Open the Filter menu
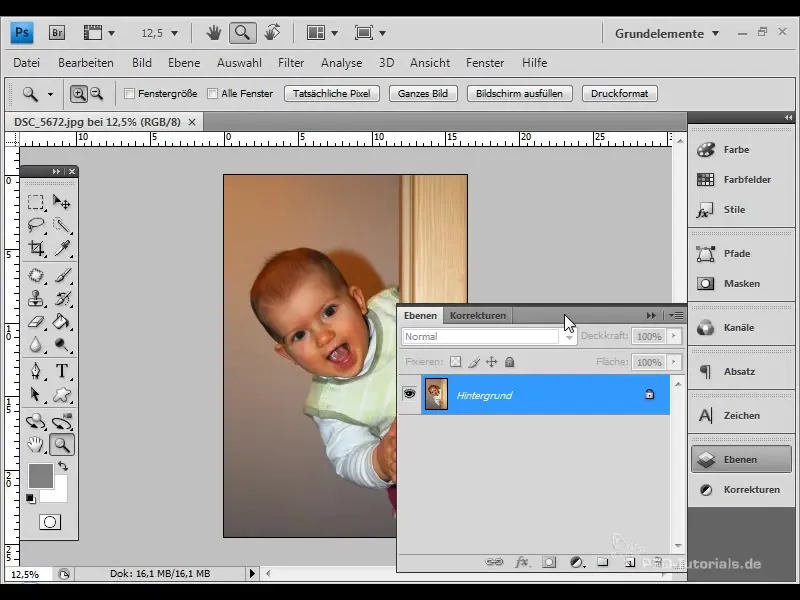The width and height of the screenshot is (800, 600). [x=291, y=63]
